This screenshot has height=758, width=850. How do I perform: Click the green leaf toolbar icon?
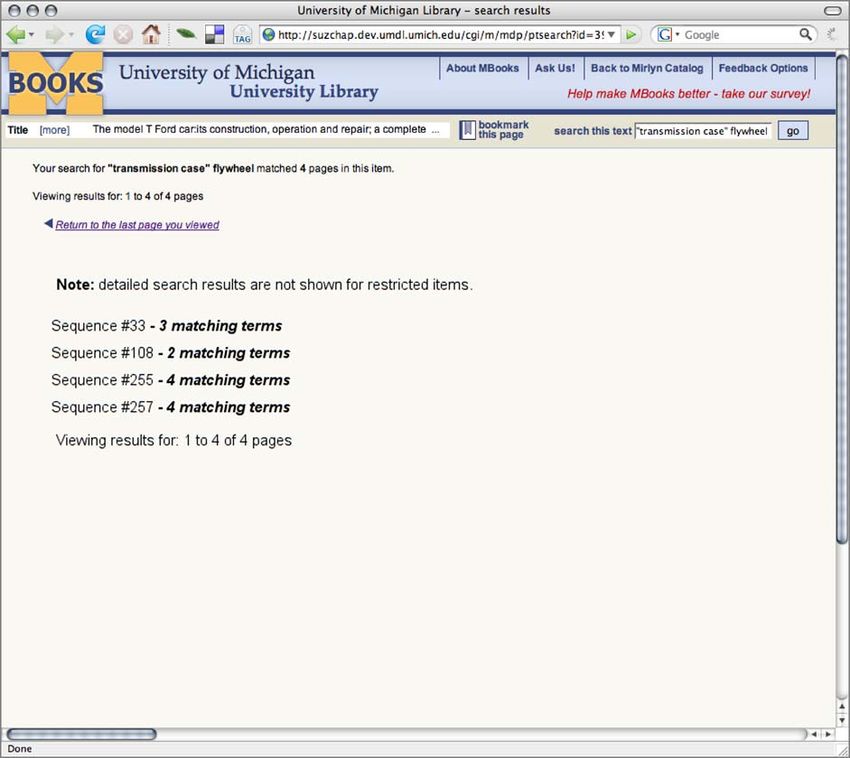coord(186,34)
